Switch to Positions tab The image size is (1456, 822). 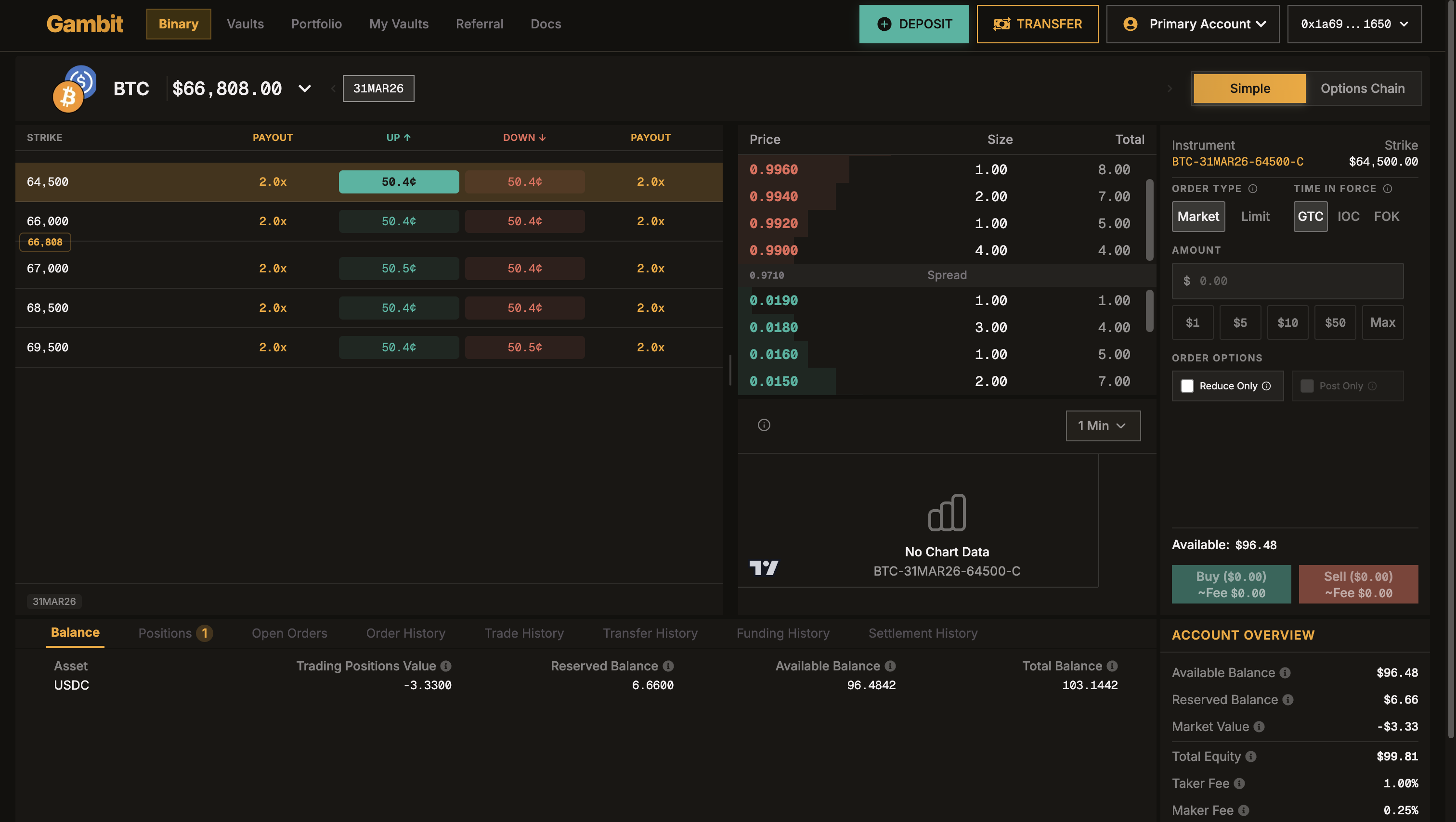pos(175,633)
